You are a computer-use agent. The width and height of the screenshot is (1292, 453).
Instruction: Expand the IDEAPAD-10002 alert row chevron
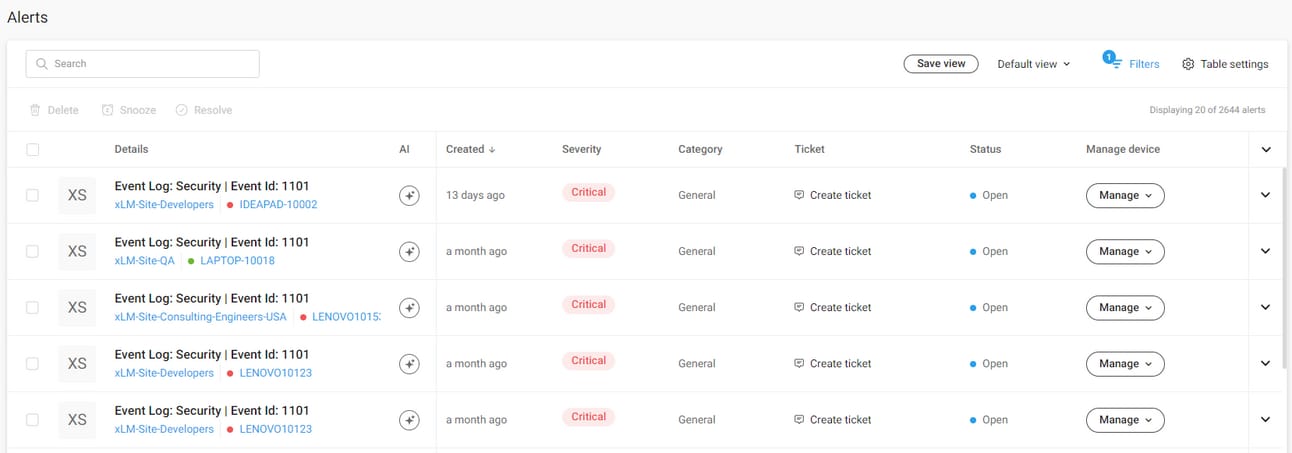coord(1265,195)
